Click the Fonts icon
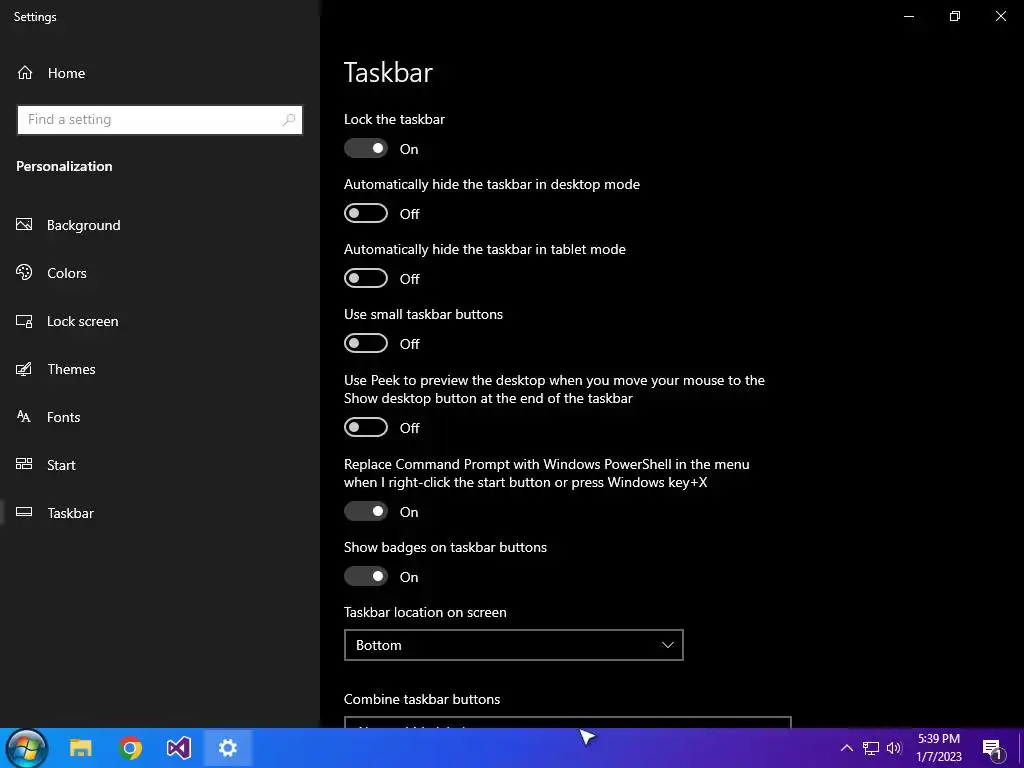Screen dimensions: 1024x768 24,417
